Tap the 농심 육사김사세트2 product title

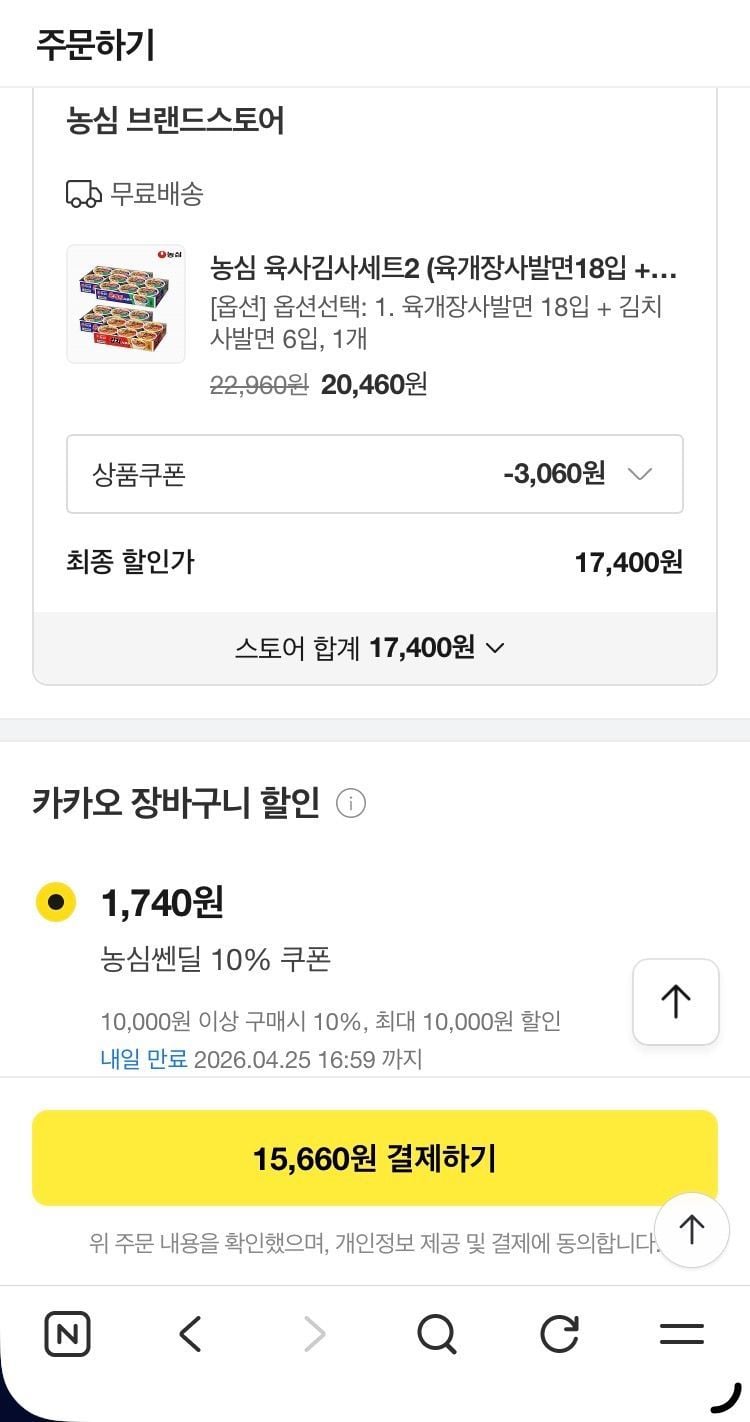(444, 268)
